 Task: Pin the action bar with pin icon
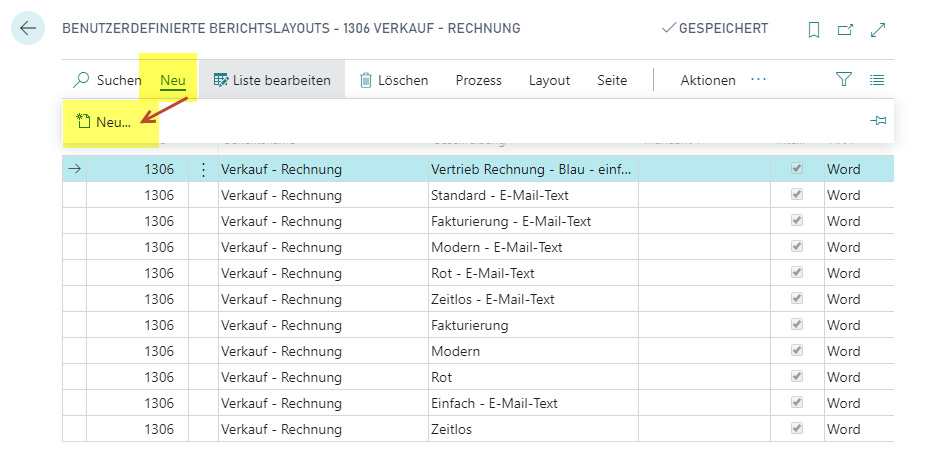tap(878, 121)
